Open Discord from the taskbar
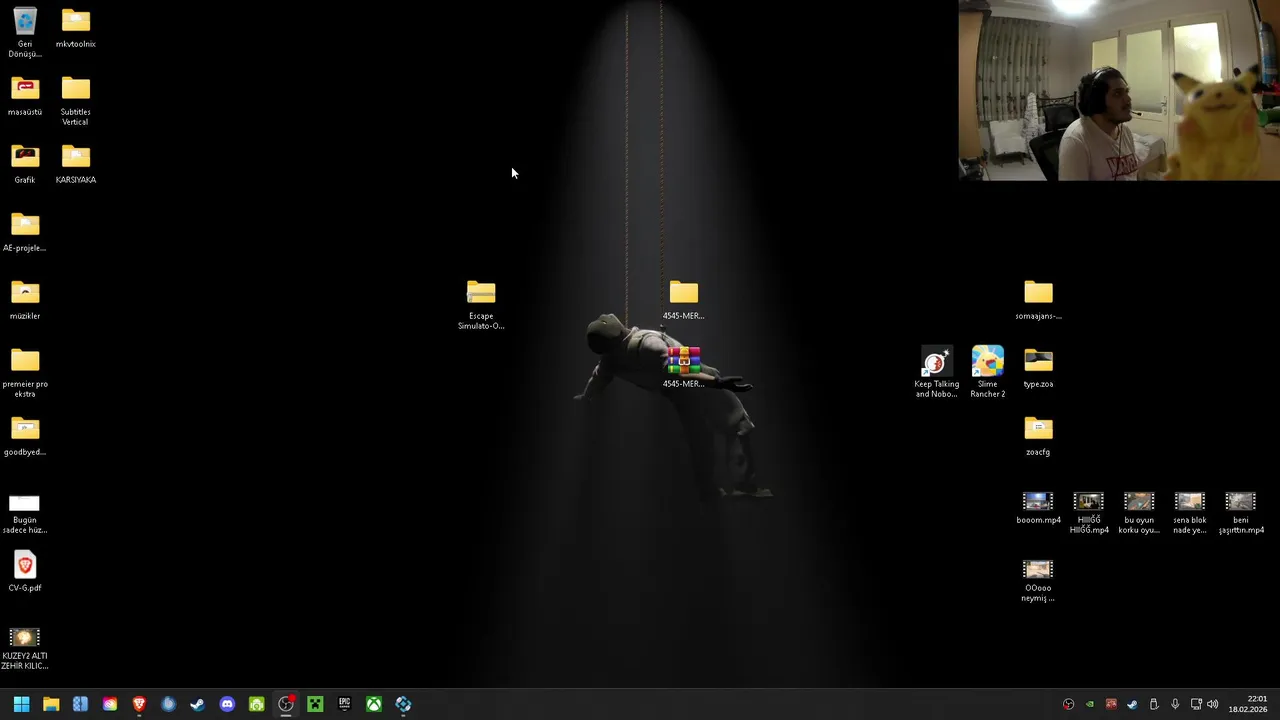Viewport: 1280px width, 720px height. click(x=227, y=704)
